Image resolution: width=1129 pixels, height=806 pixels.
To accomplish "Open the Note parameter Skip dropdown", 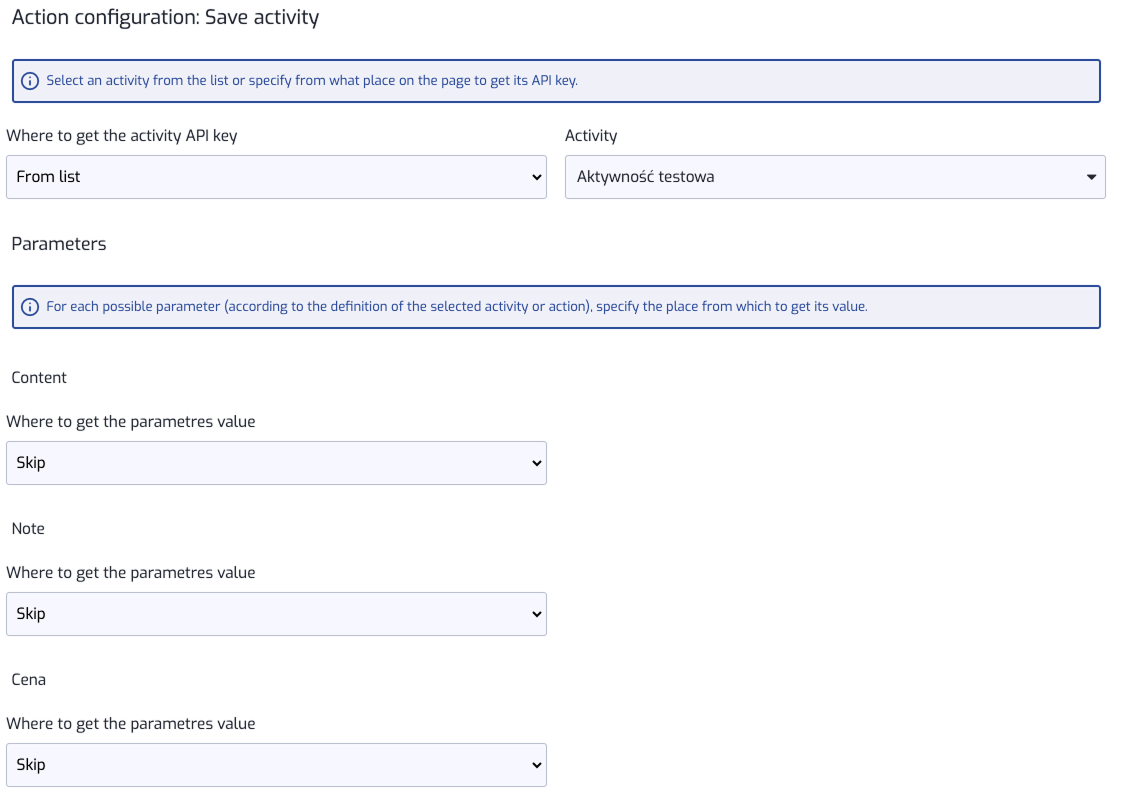I will (x=276, y=614).
